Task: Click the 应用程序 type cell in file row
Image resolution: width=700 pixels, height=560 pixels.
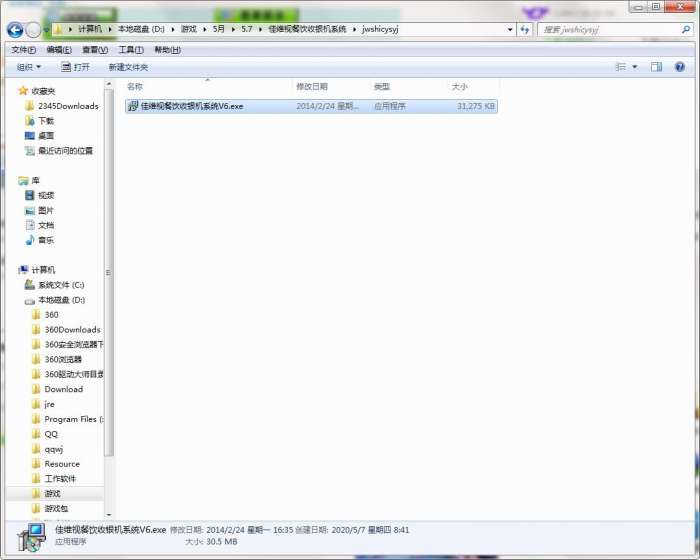Action: click(x=390, y=106)
